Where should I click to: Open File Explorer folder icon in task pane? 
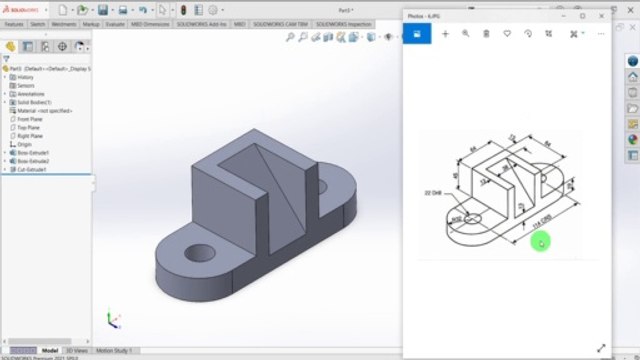pyautogui.click(x=632, y=109)
